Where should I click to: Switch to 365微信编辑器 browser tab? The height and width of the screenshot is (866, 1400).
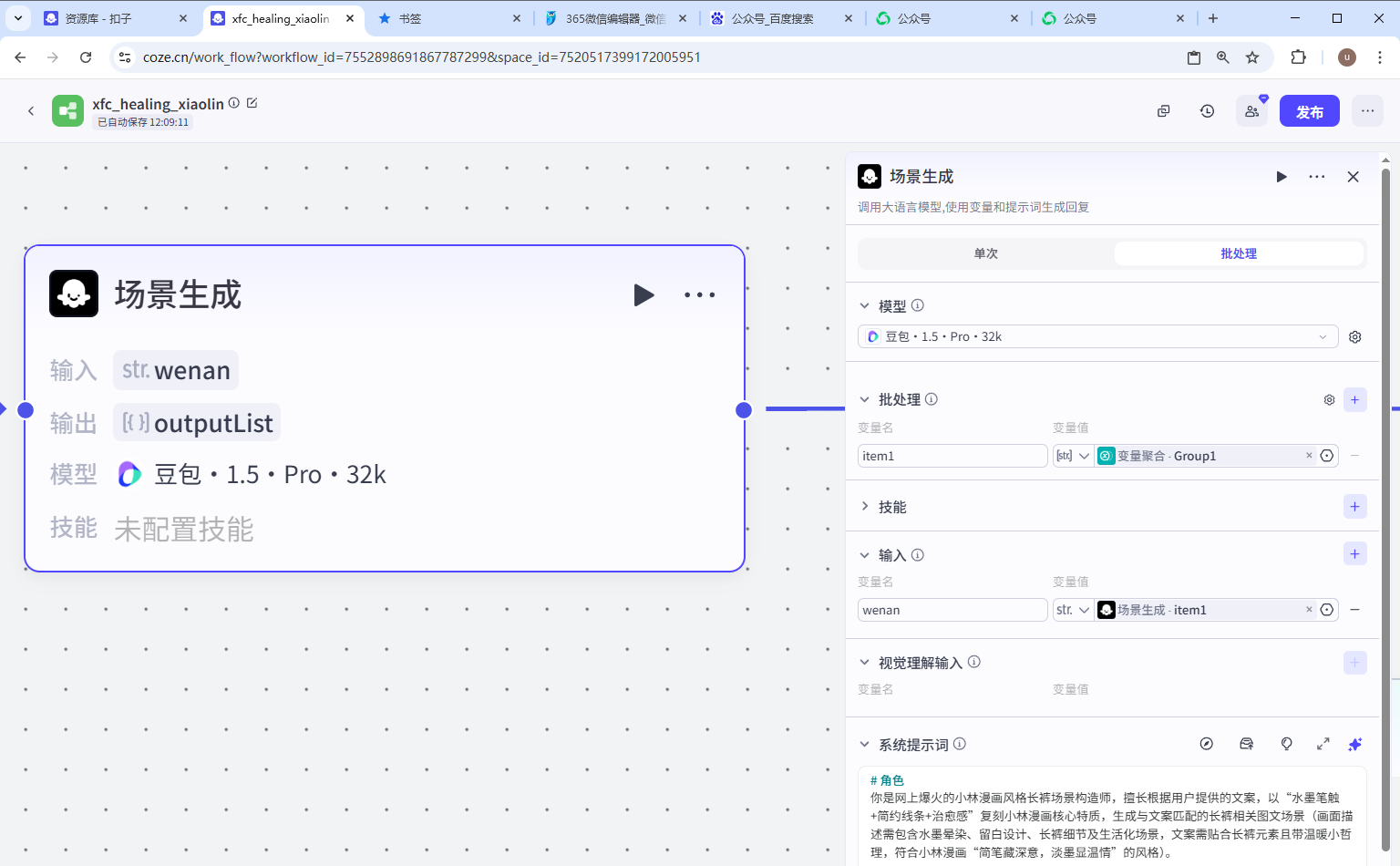point(614,18)
